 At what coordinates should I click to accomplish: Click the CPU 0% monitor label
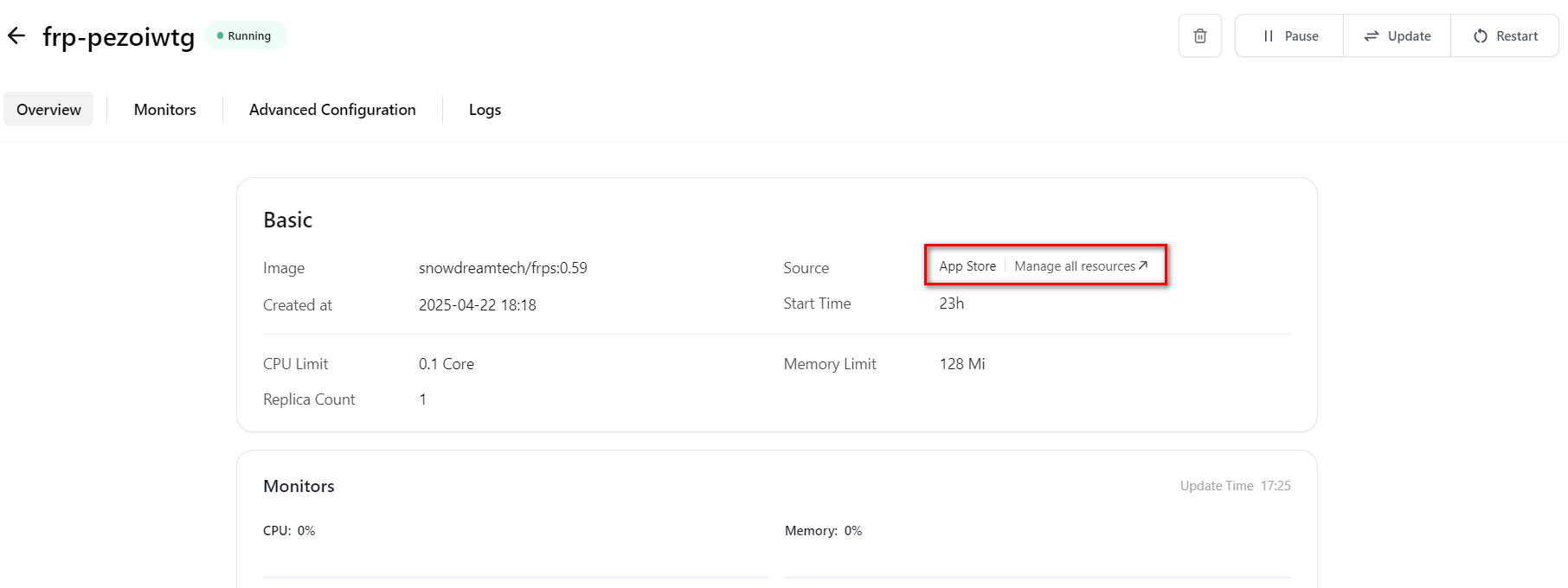pyautogui.click(x=289, y=531)
